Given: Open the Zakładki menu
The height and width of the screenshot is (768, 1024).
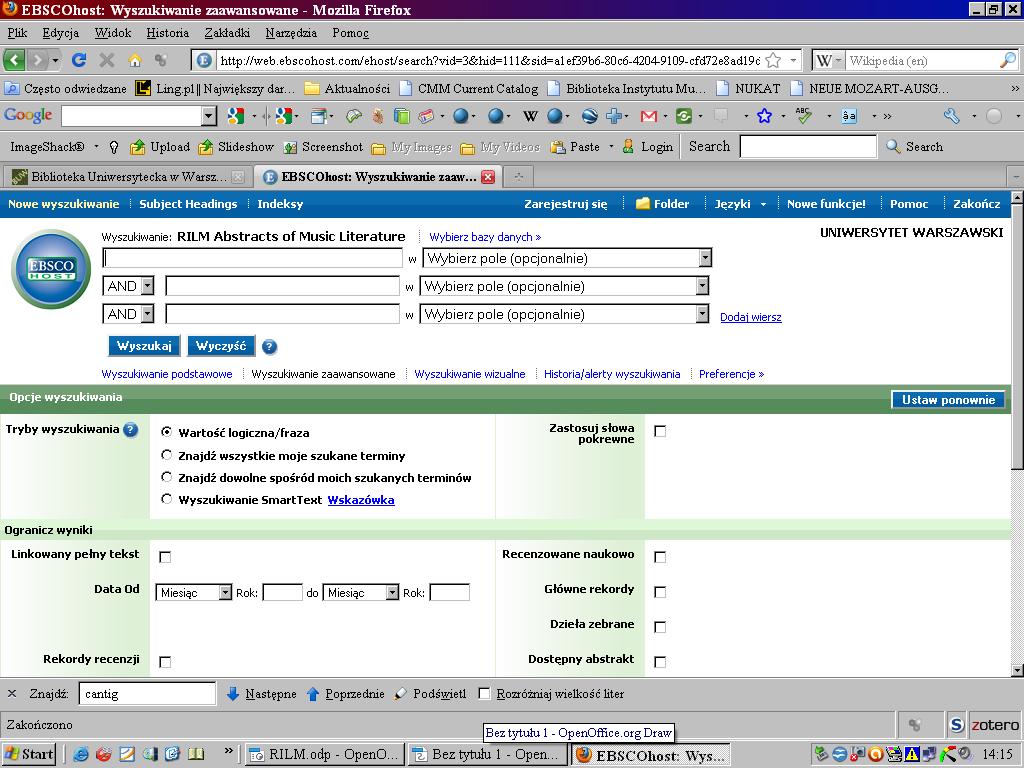Looking at the screenshot, I should coord(227,33).
